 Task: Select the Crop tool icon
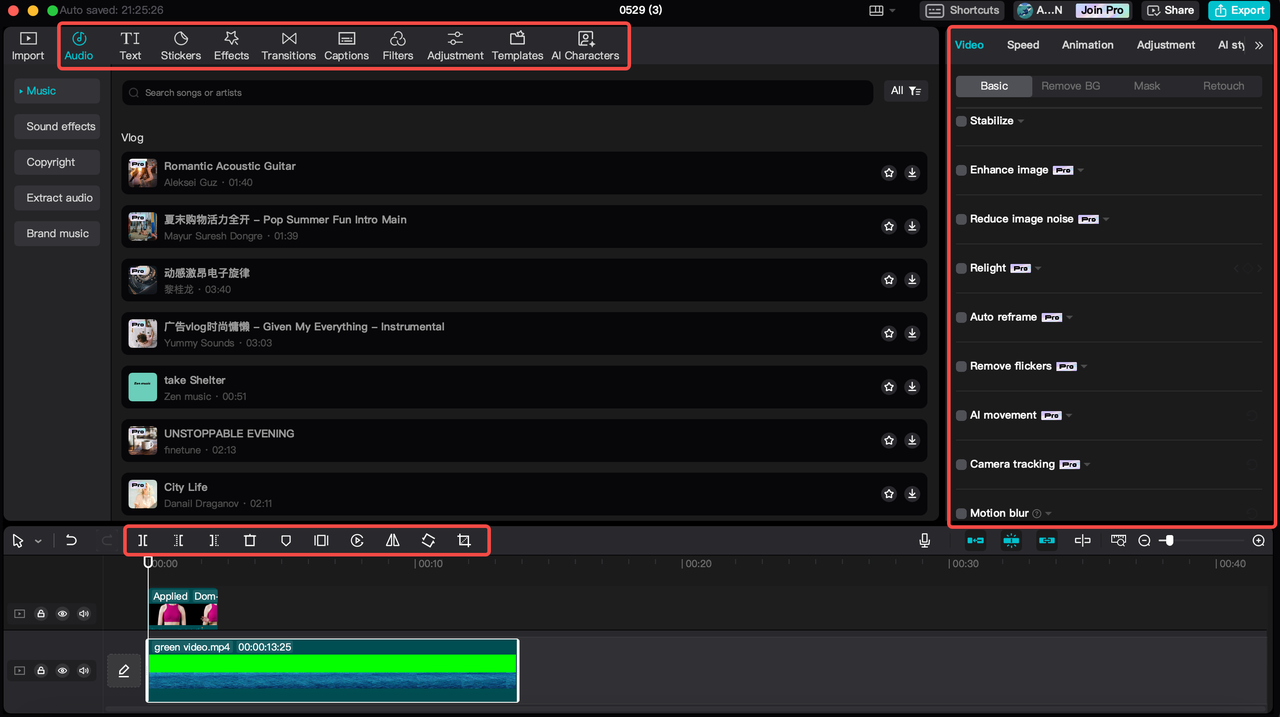464,540
